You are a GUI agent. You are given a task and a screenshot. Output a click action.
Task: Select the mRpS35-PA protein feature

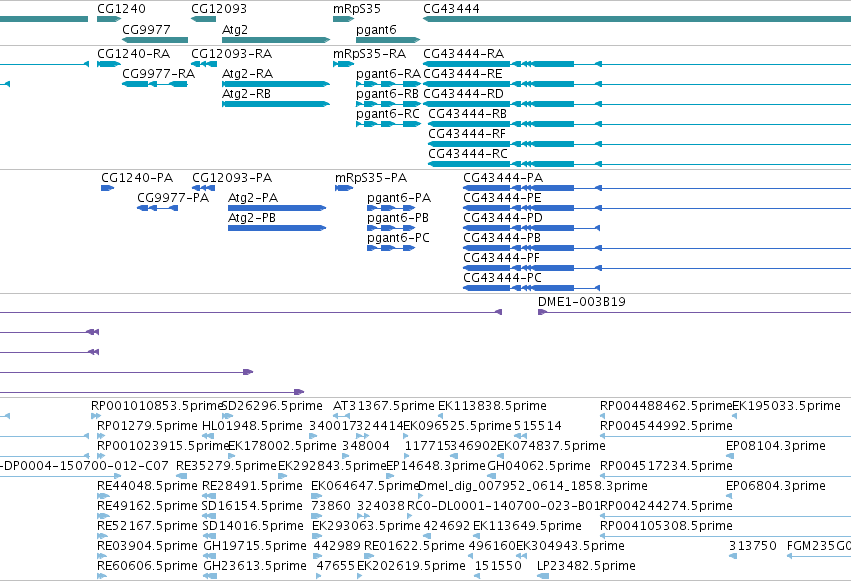344,188
